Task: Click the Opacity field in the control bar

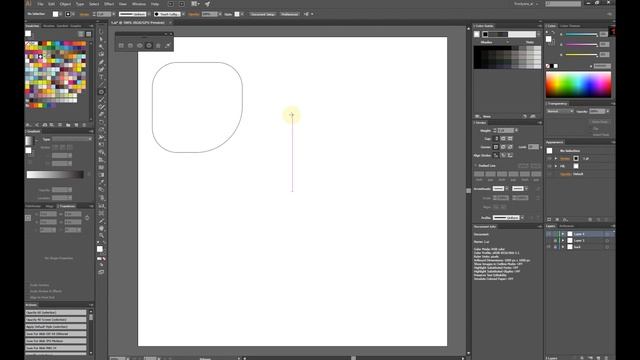Action: (210, 14)
